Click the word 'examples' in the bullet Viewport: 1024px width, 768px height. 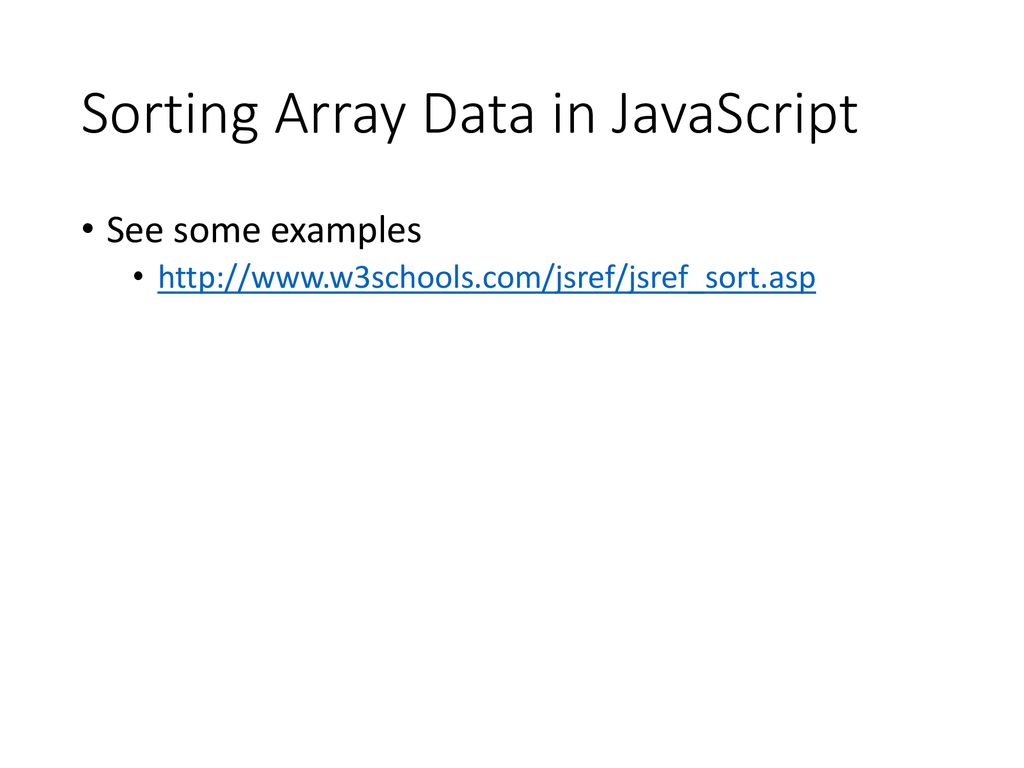[x=345, y=231]
